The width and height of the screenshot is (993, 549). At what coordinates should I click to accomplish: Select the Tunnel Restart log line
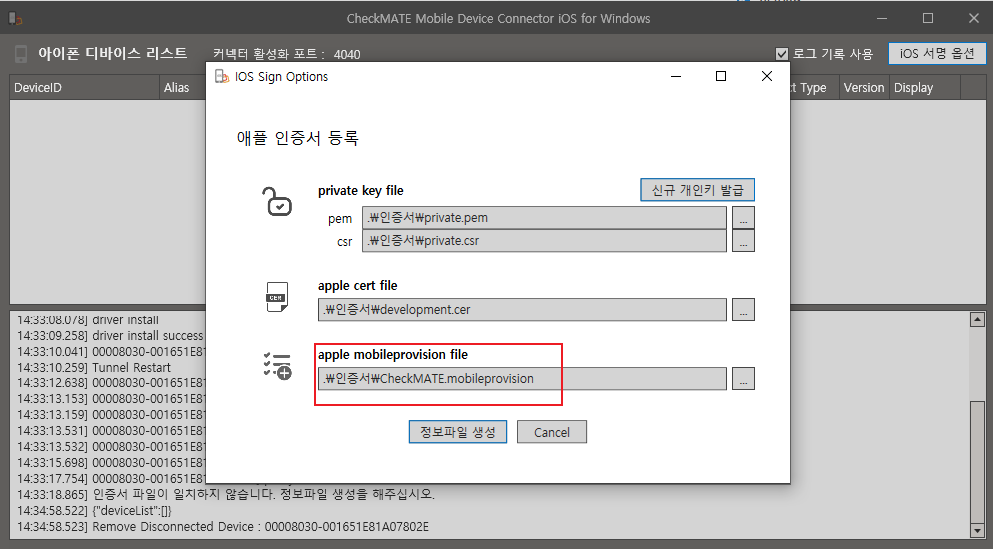[94, 368]
